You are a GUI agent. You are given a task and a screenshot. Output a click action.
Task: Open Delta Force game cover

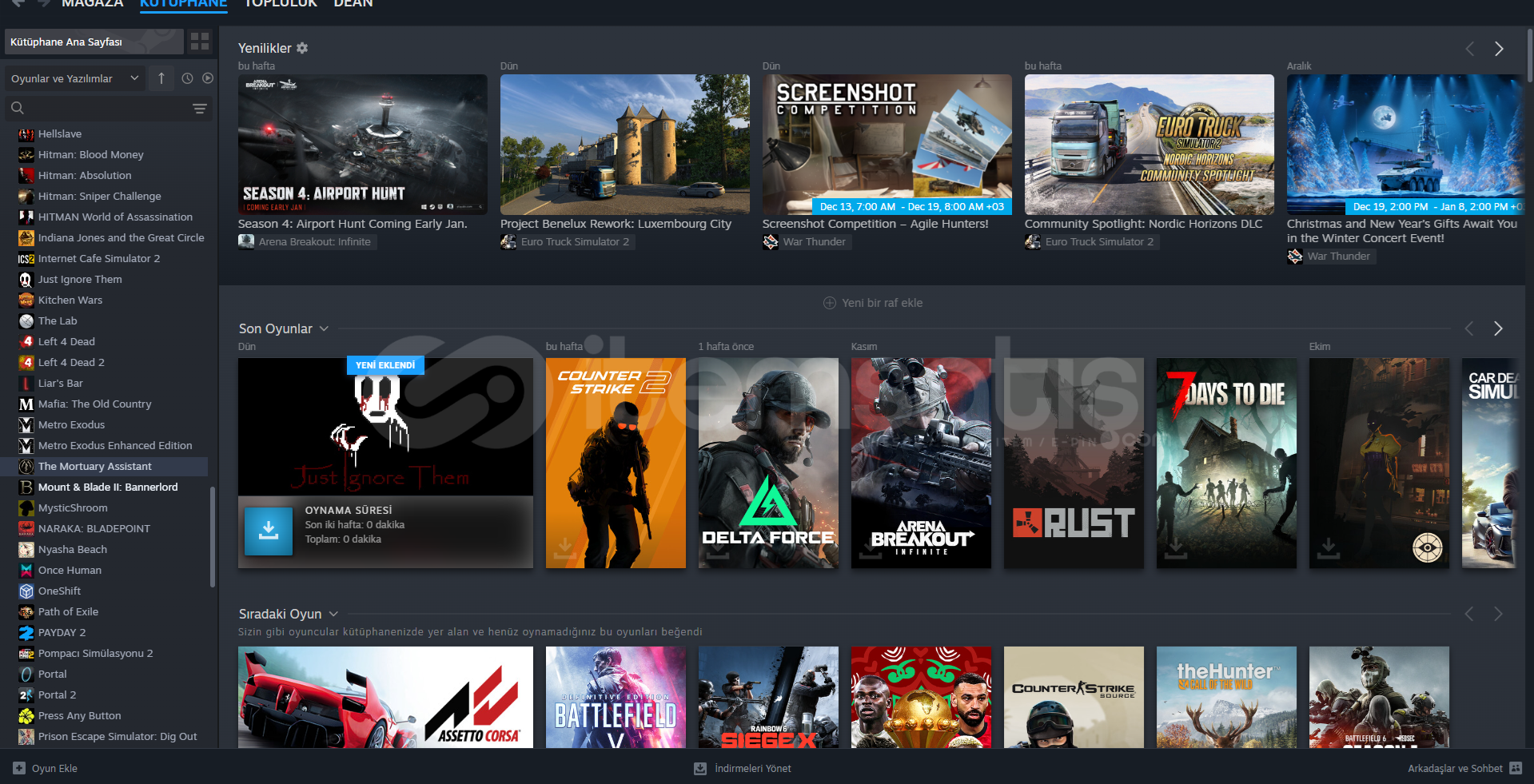[x=769, y=464]
